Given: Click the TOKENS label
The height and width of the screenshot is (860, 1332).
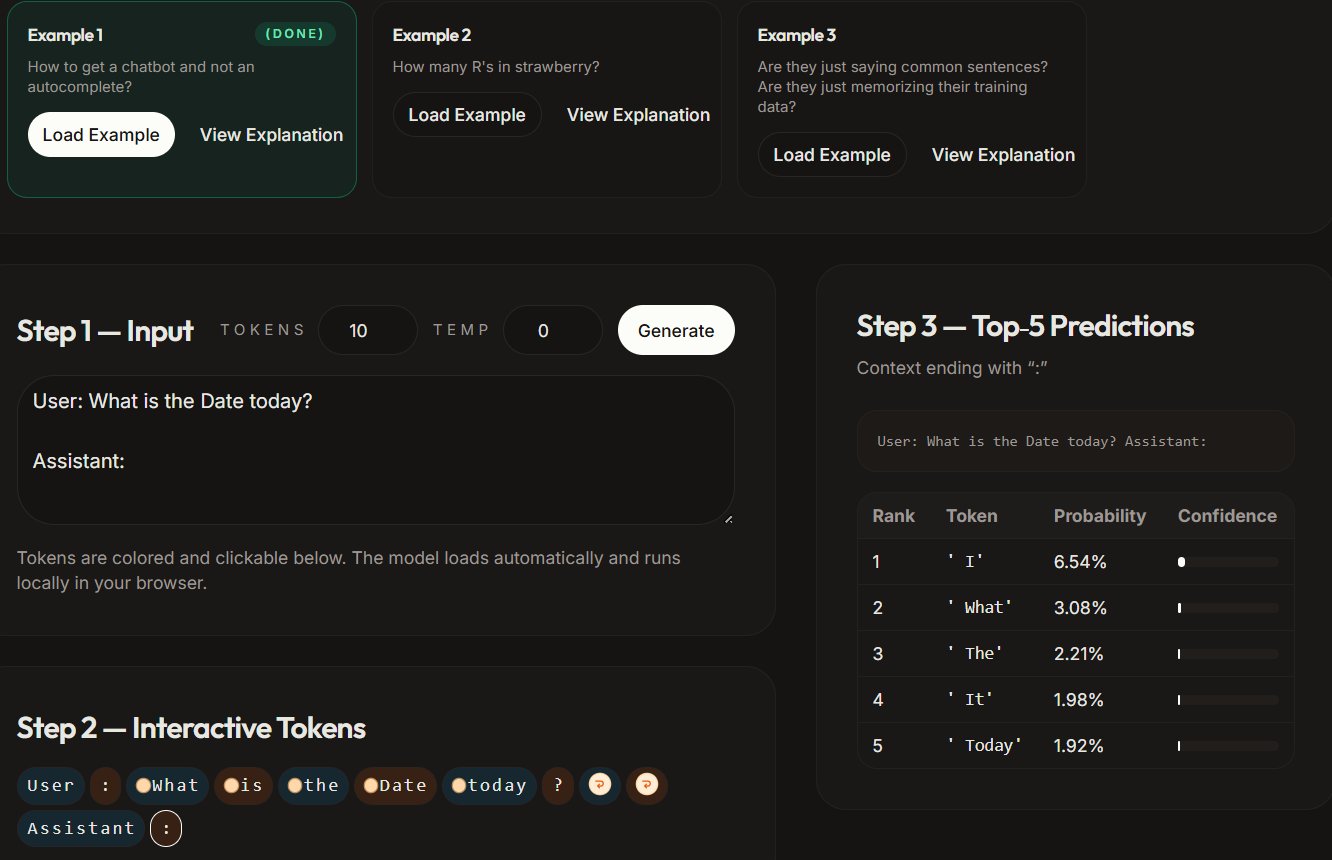Looking at the screenshot, I should [263, 330].
